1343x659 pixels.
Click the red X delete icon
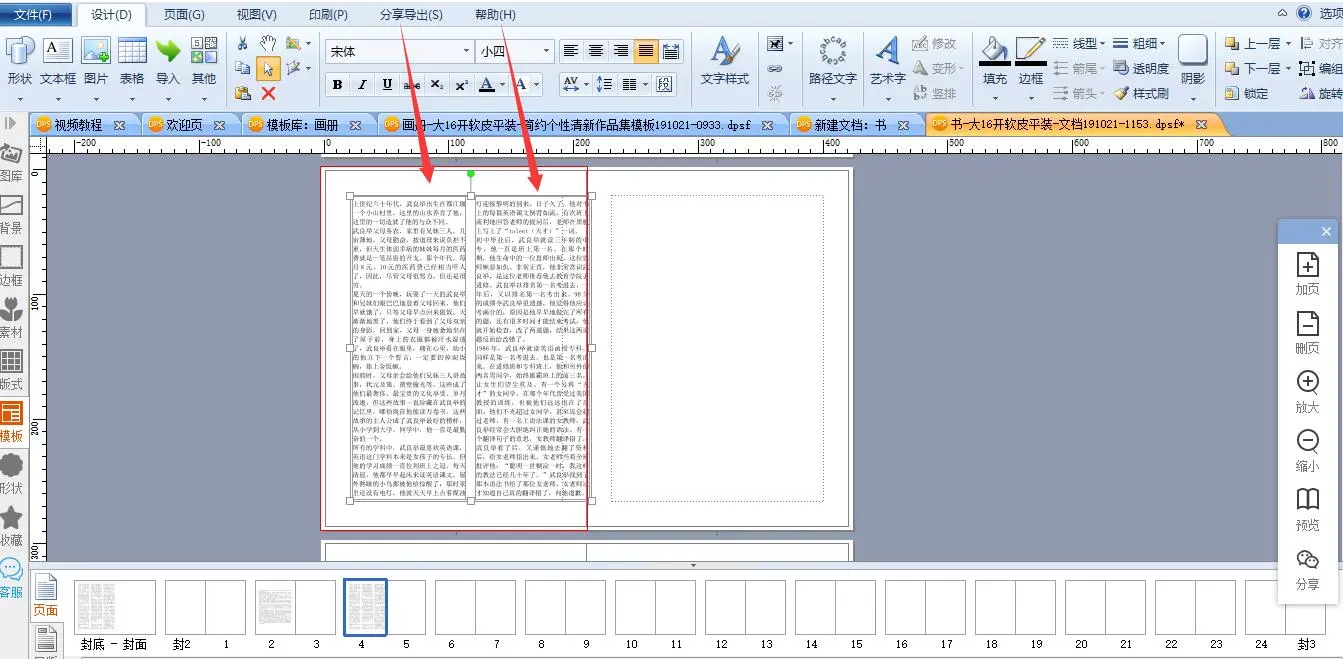pyautogui.click(x=268, y=93)
